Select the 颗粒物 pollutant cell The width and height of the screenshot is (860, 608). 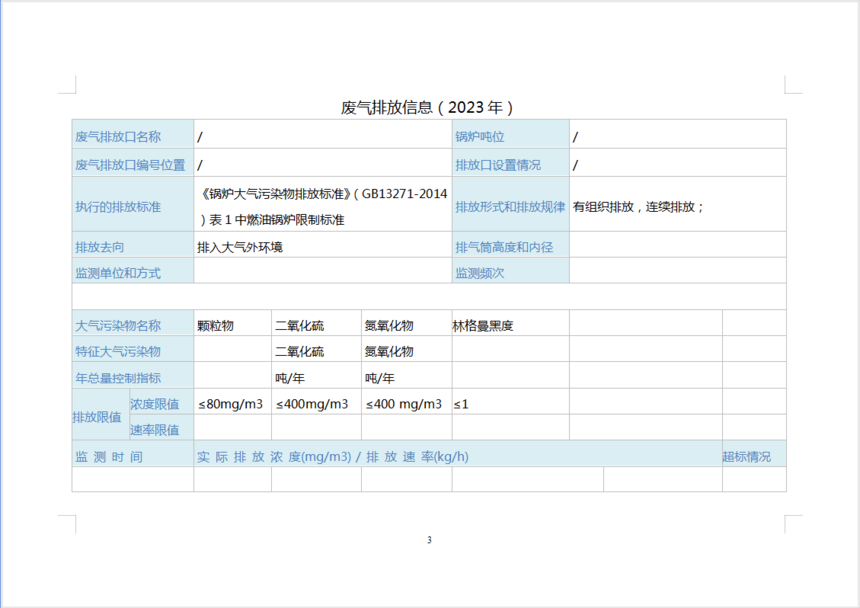click(216, 325)
